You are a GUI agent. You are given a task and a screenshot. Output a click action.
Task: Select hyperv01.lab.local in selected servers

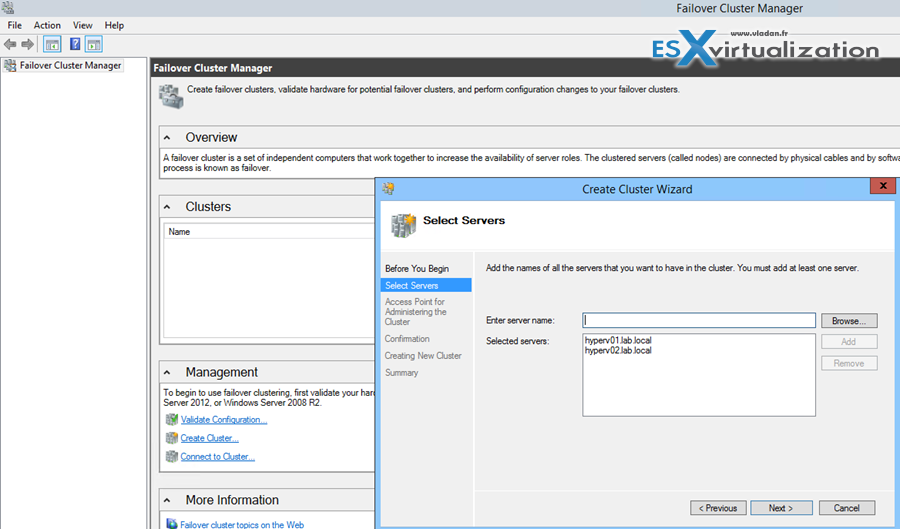tap(618, 340)
